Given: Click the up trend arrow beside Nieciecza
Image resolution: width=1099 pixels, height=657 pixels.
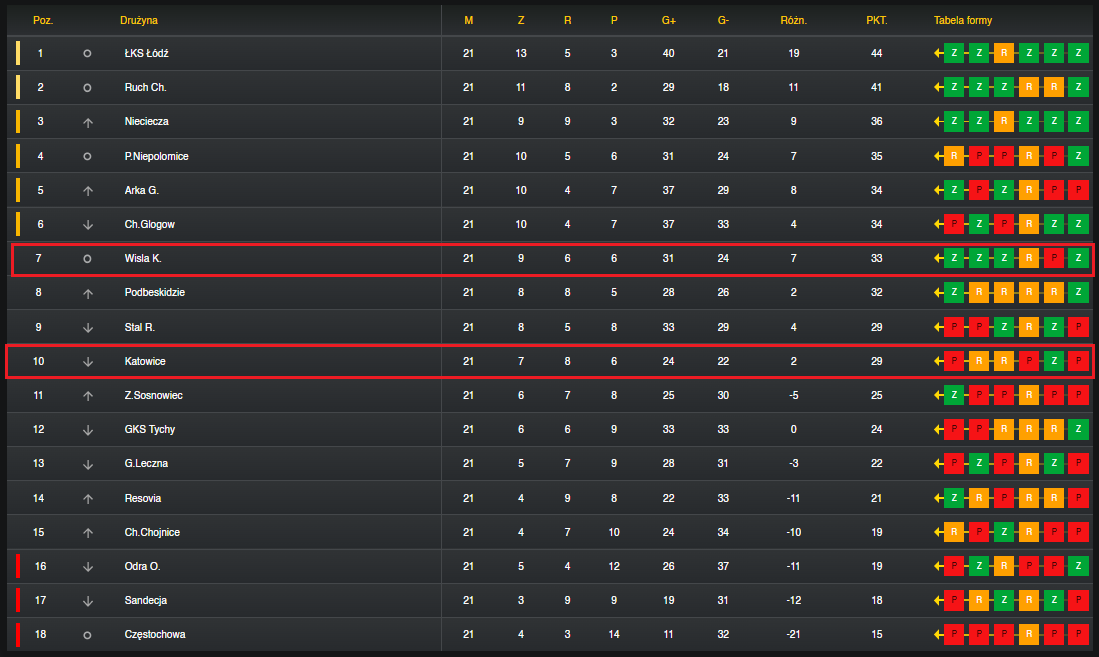Looking at the screenshot, I should click(x=88, y=122).
